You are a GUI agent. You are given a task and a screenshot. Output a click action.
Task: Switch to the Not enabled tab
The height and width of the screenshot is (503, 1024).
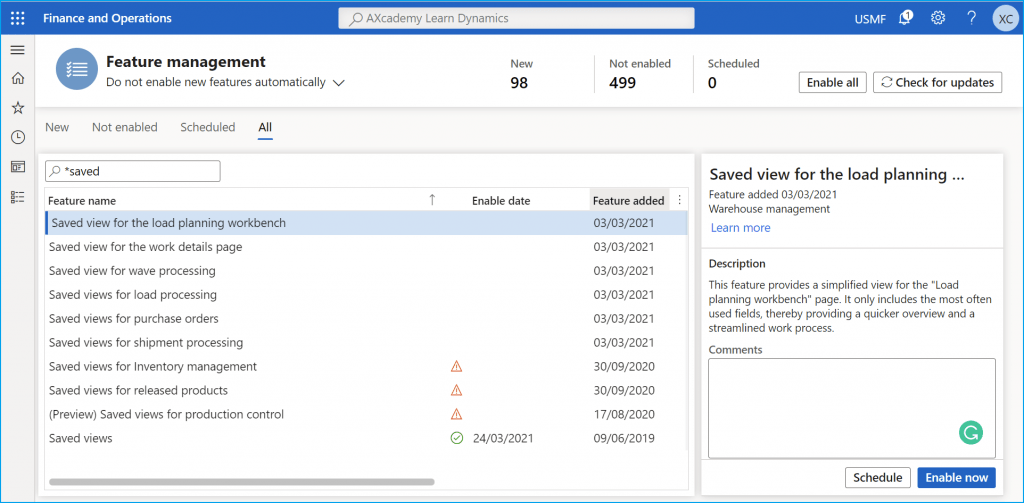coord(125,127)
